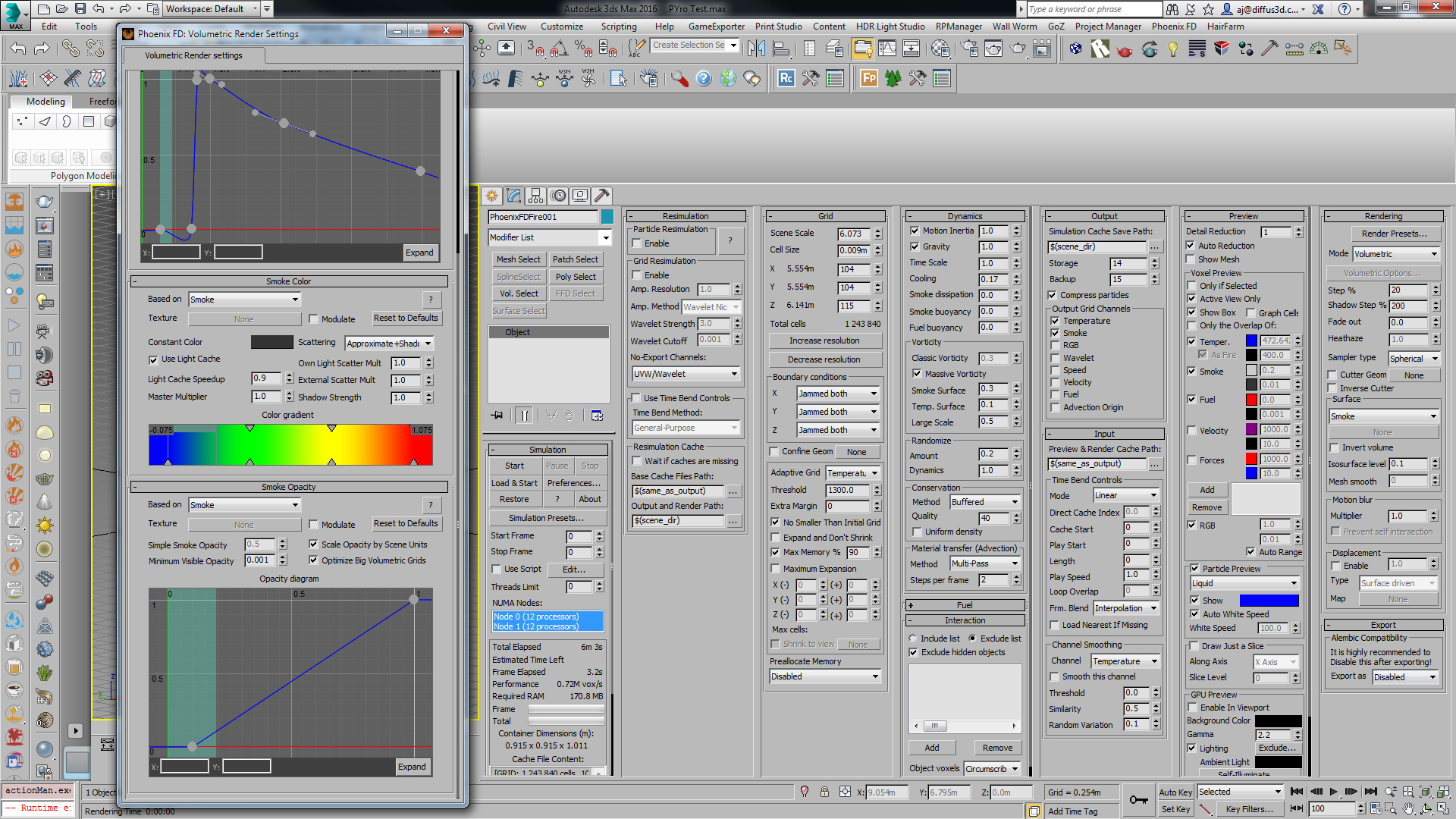Open the Scripting menu
The height and width of the screenshot is (819, 1456).
pos(619,27)
